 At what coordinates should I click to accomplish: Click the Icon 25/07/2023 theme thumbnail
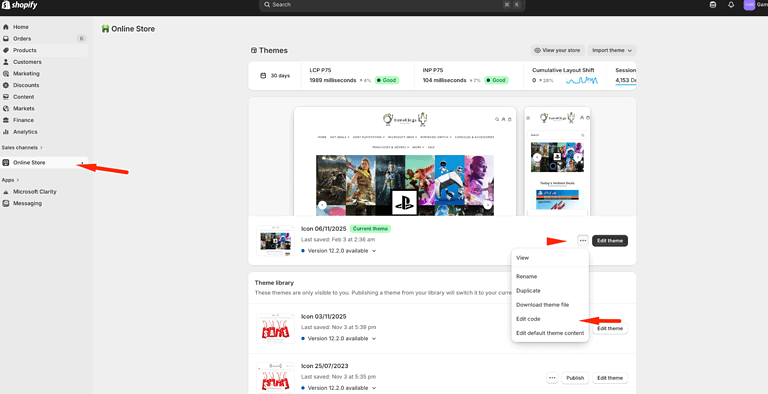(275, 378)
